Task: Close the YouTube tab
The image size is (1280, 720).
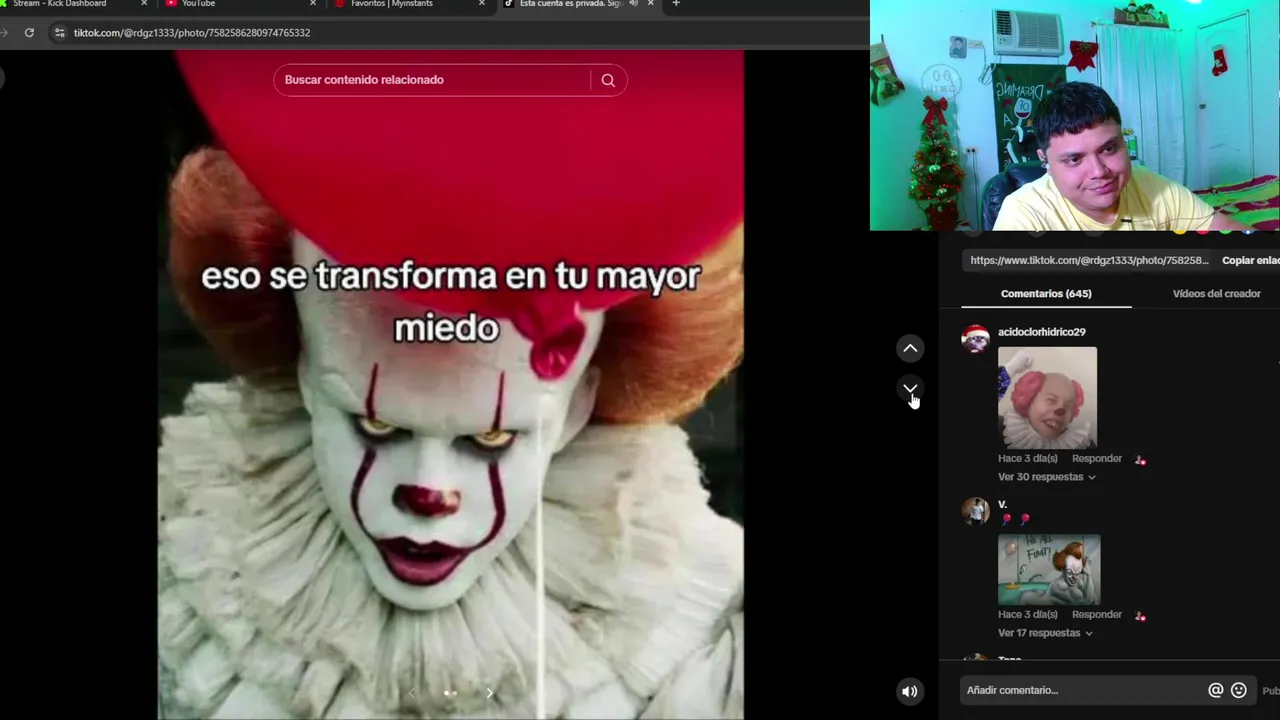Action: click(x=313, y=4)
